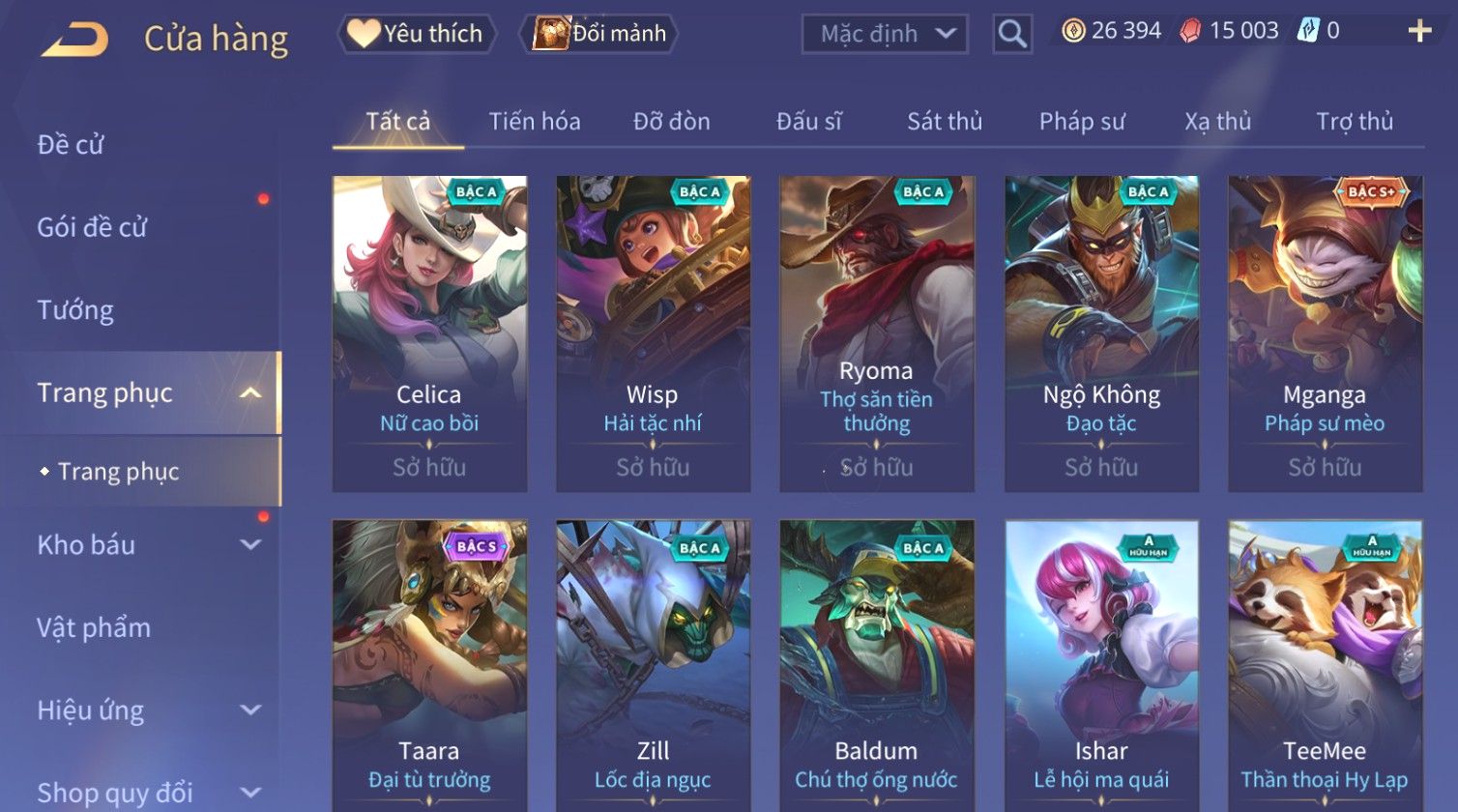Open Taara Đại tù trưởng skin card
Viewport: 1458px width, 812px height.
[x=429, y=666]
